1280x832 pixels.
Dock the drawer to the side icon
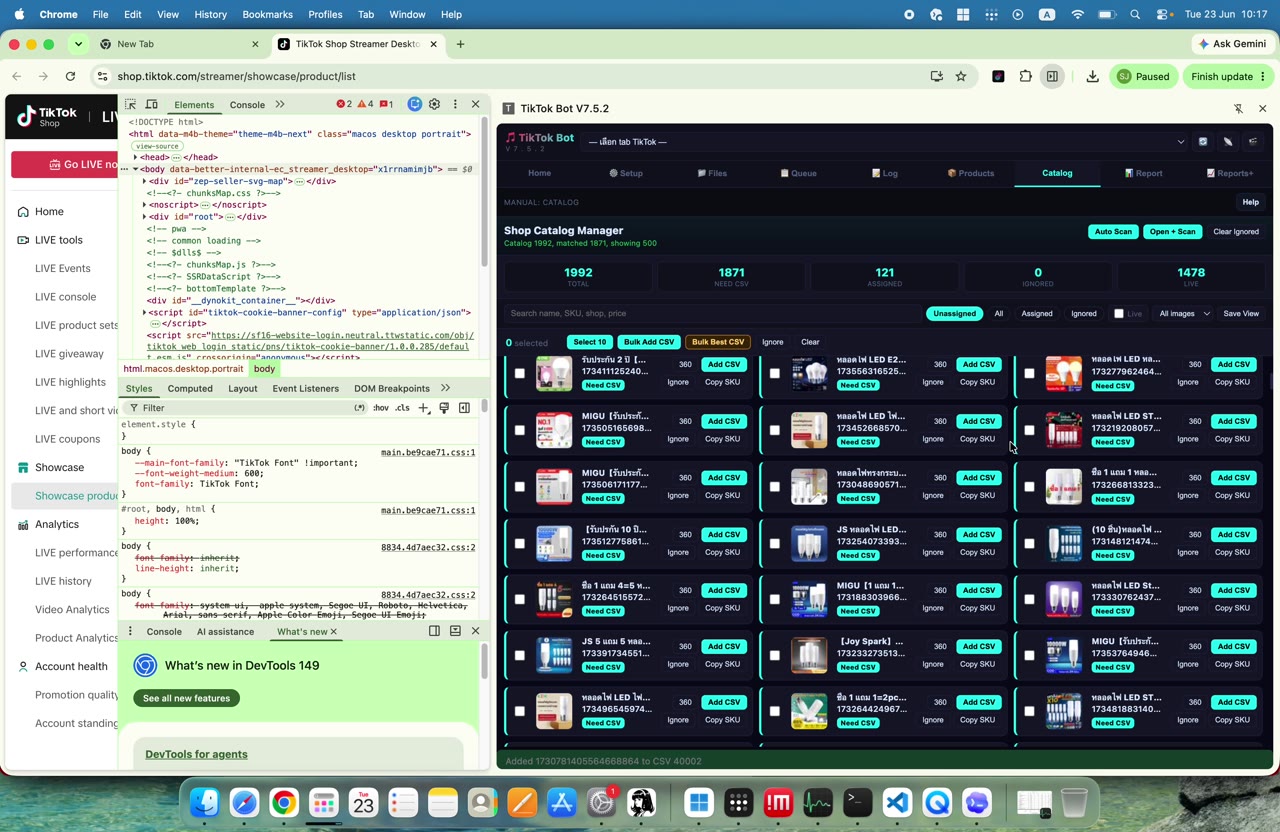pos(434,631)
